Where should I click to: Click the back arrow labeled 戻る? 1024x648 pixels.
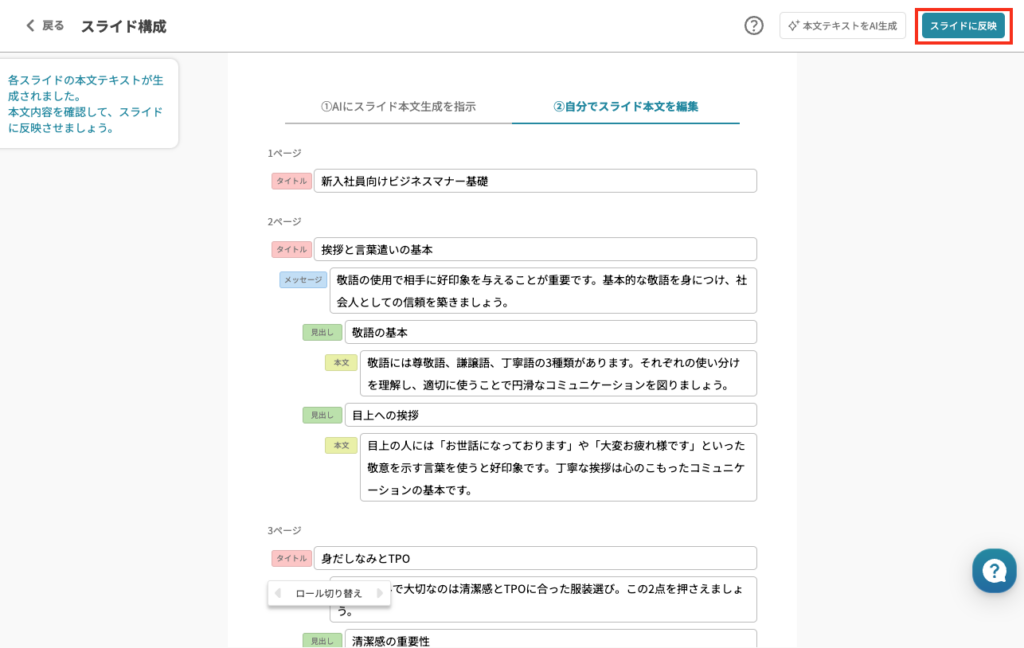[44, 26]
